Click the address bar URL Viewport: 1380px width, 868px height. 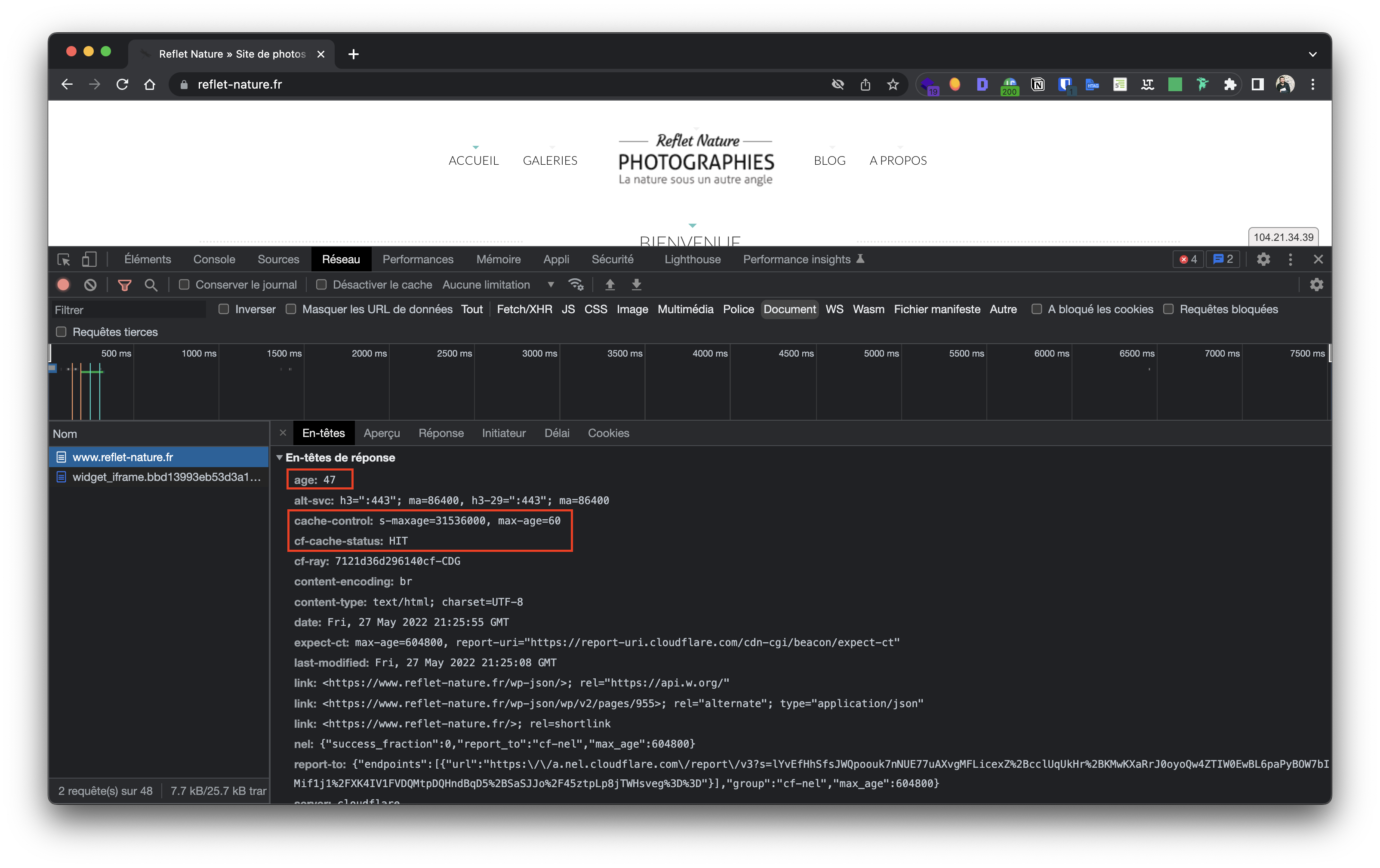[240, 84]
